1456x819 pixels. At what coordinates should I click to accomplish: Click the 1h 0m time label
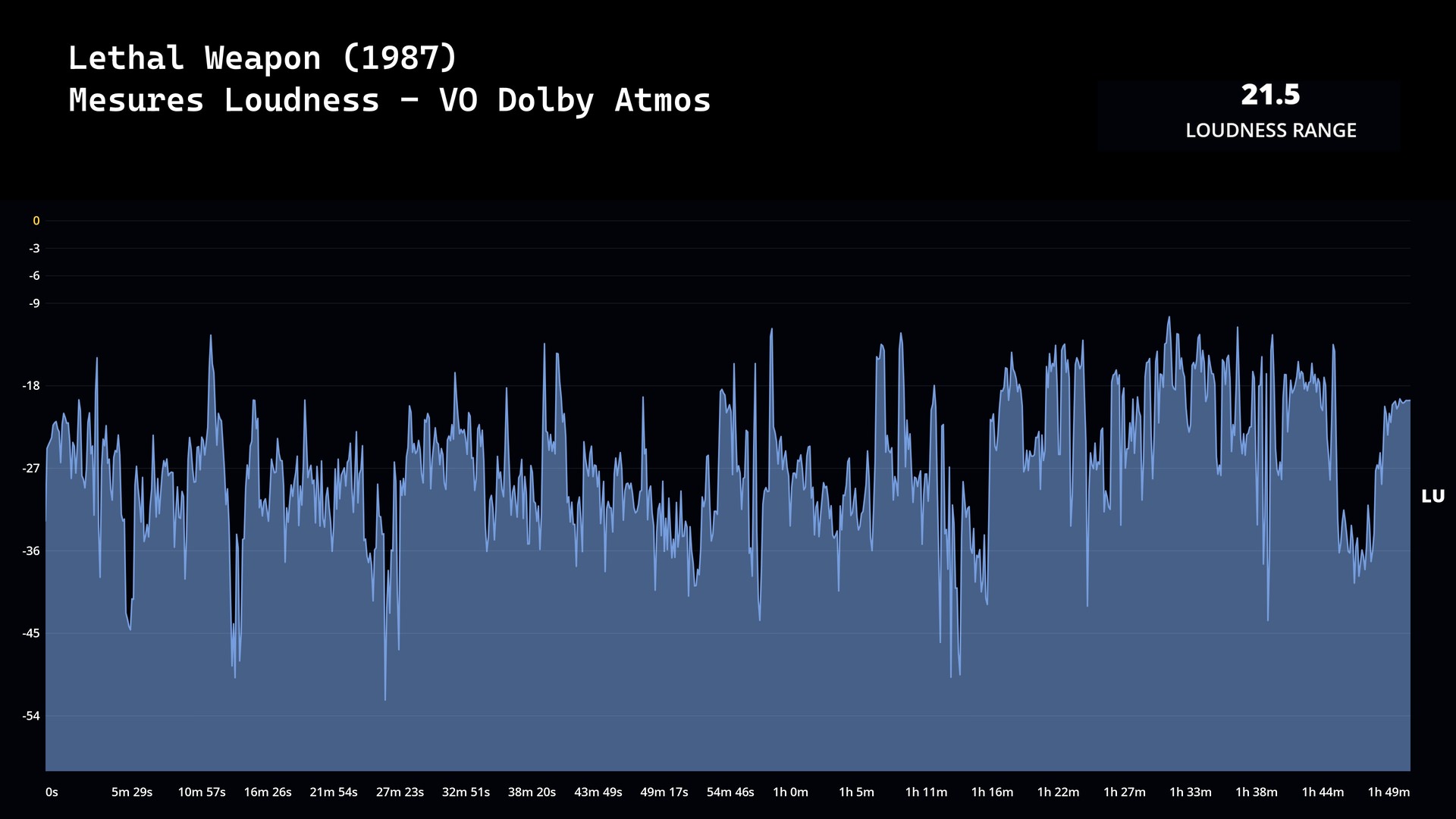click(790, 792)
